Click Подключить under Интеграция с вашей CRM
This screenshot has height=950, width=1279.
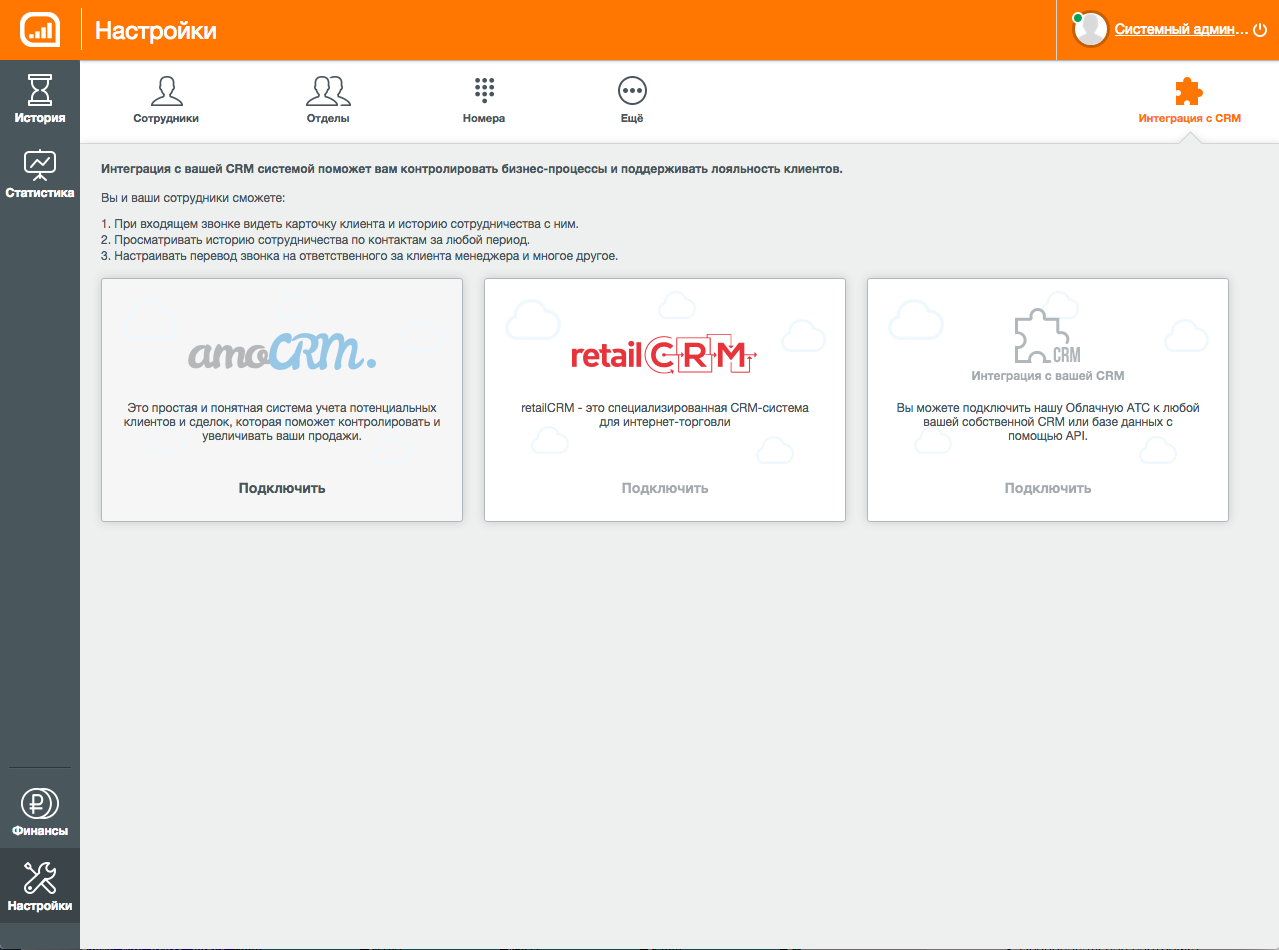[x=1048, y=488]
